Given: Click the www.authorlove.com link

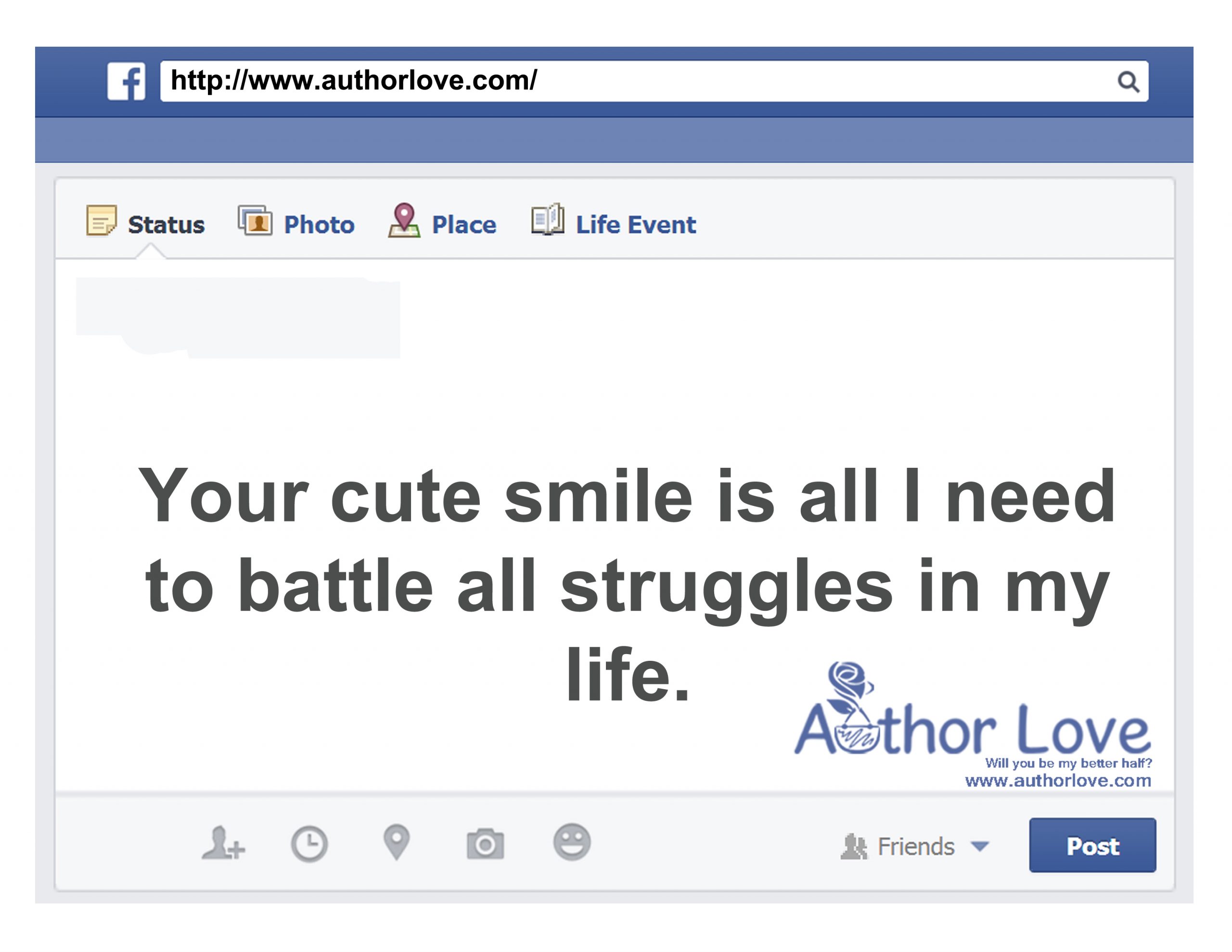Looking at the screenshot, I should 1058,781.
